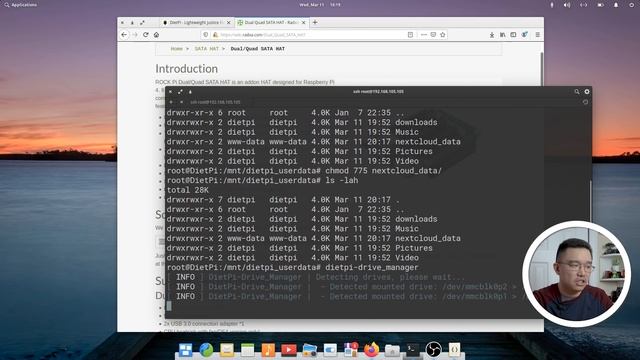Switch to the DietPi Firefox tab
This screenshot has width=640, height=360.
196,22
